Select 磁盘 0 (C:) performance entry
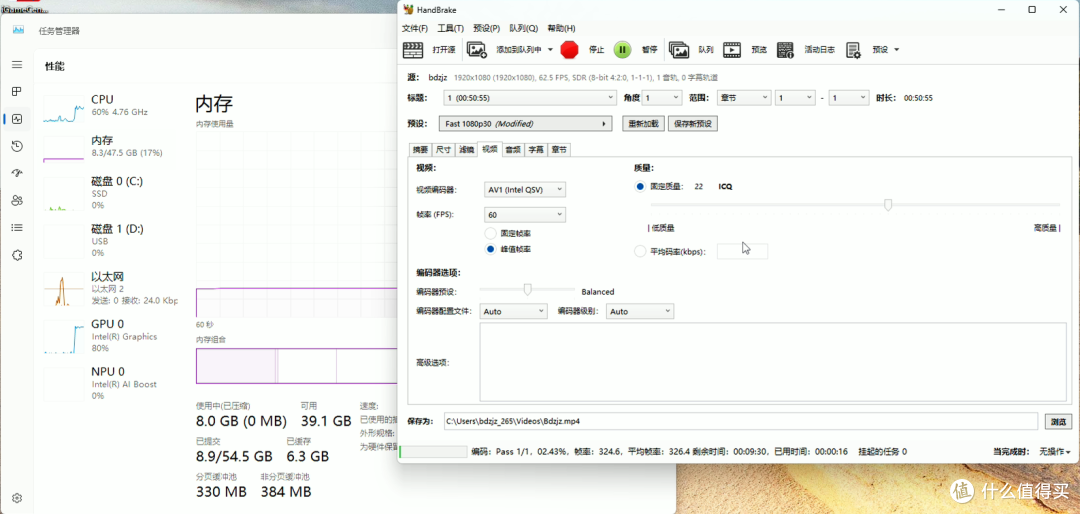Image resolution: width=1080 pixels, height=514 pixels. pyautogui.click(x=109, y=193)
